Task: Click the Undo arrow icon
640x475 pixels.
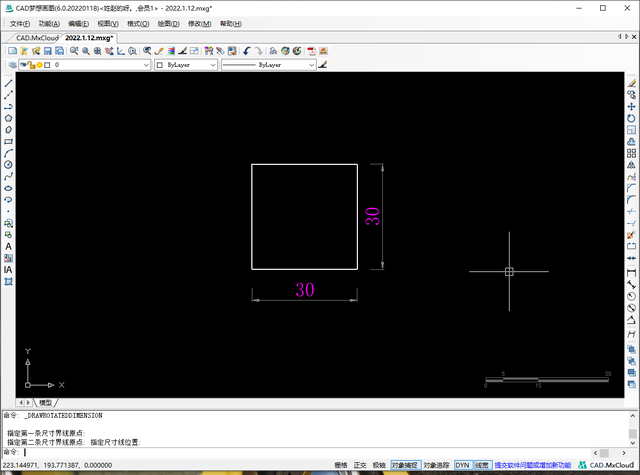Action: (x=245, y=50)
